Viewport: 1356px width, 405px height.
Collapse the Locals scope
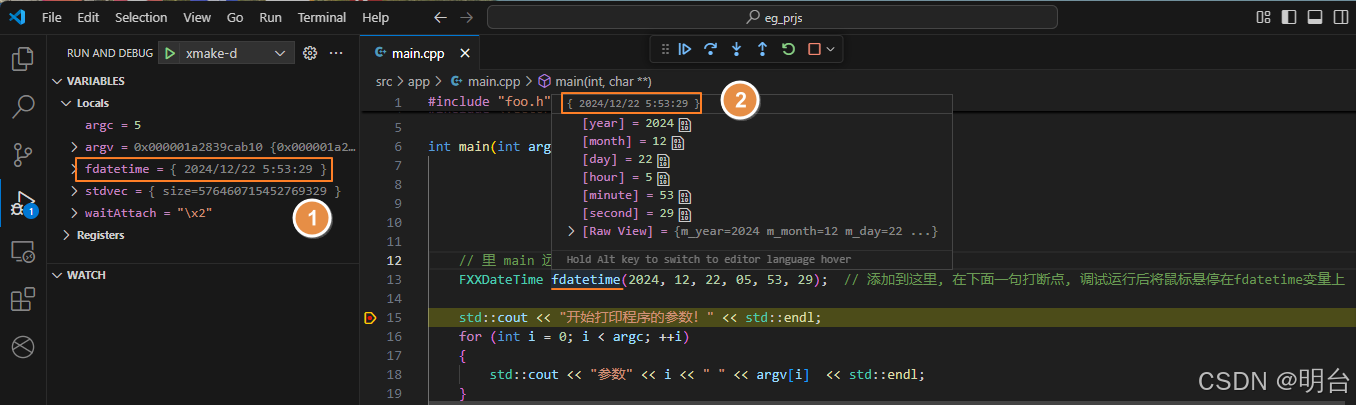(67, 103)
